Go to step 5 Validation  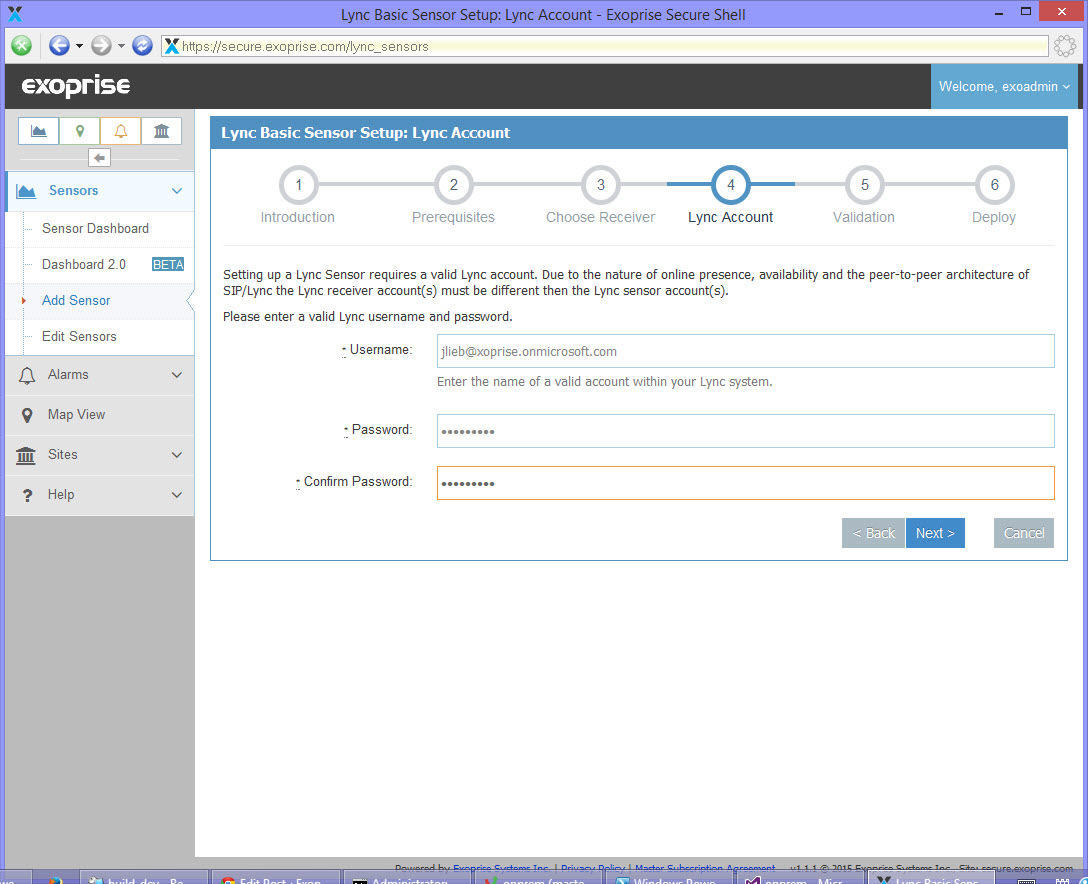pyautogui.click(x=865, y=185)
